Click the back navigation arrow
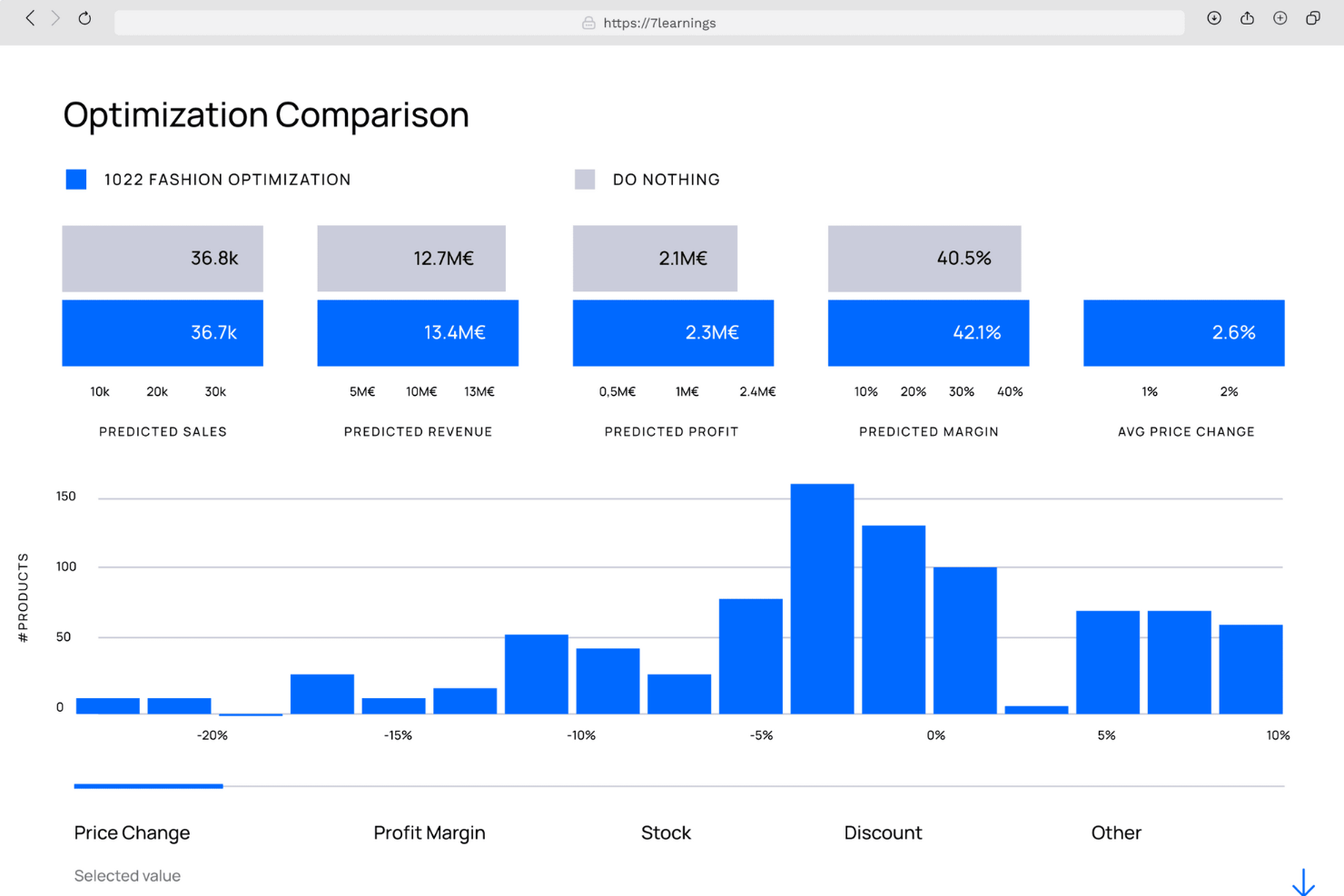The width and height of the screenshot is (1344, 896). 30,18
